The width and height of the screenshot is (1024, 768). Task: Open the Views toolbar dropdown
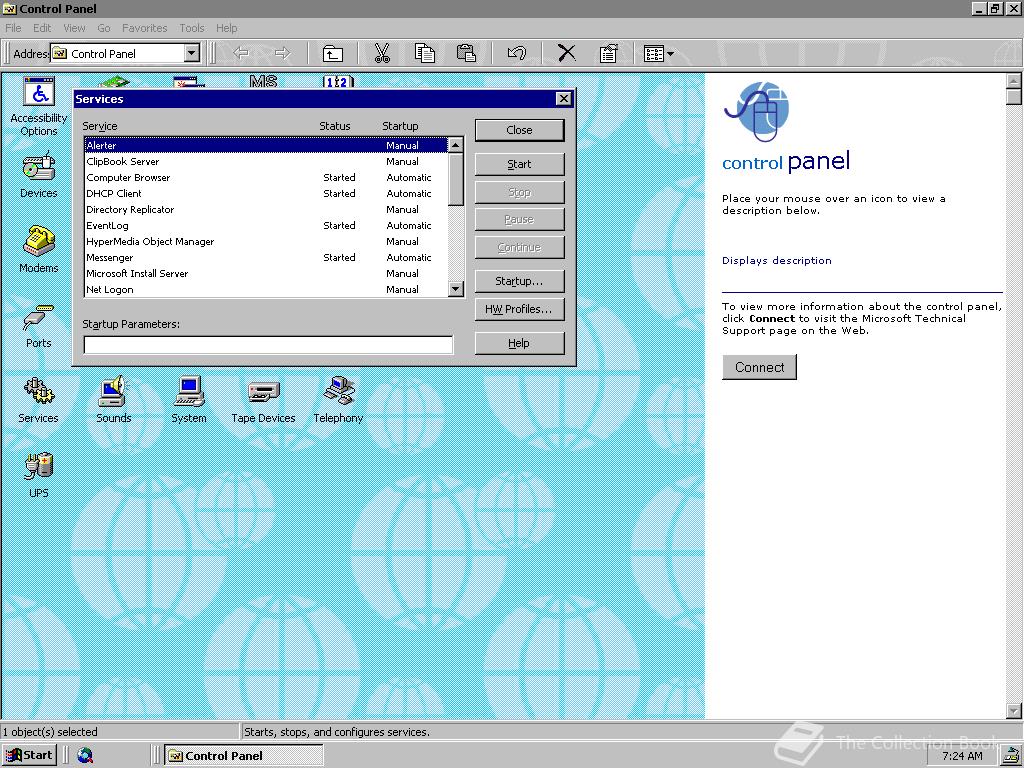(x=658, y=54)
